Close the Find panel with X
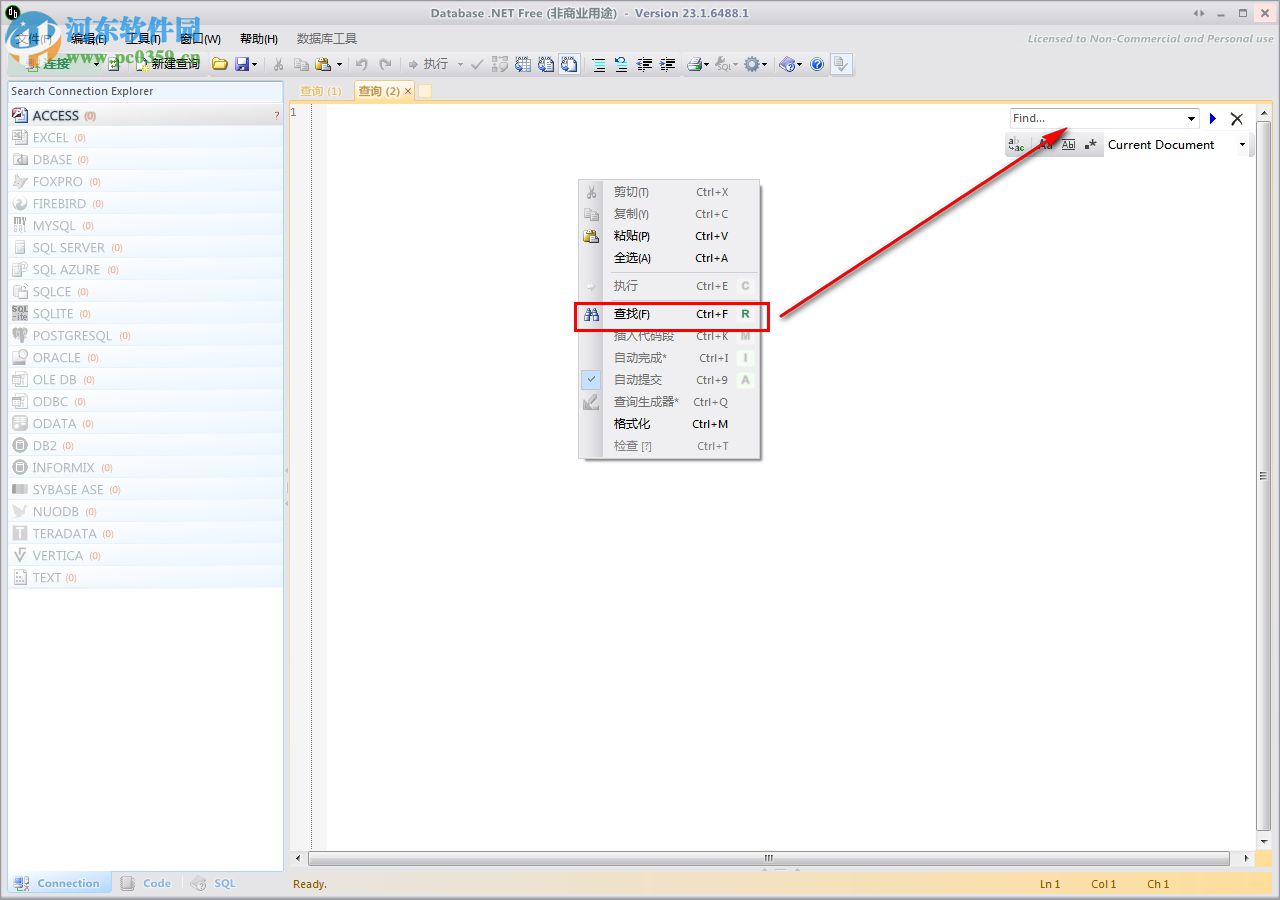1280x900 pixels. [1237, 118]
